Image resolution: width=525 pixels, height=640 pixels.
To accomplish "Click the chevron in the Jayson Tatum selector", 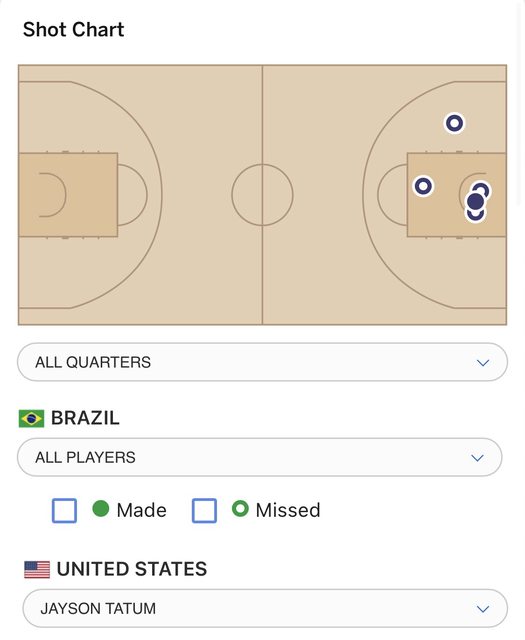I will pyautogui.click(x=483, y=609).
